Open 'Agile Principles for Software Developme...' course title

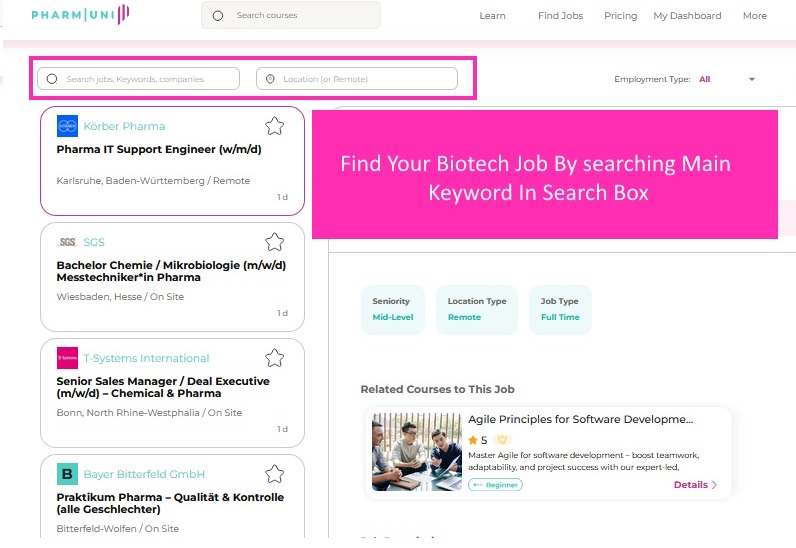tap(581, 420)
